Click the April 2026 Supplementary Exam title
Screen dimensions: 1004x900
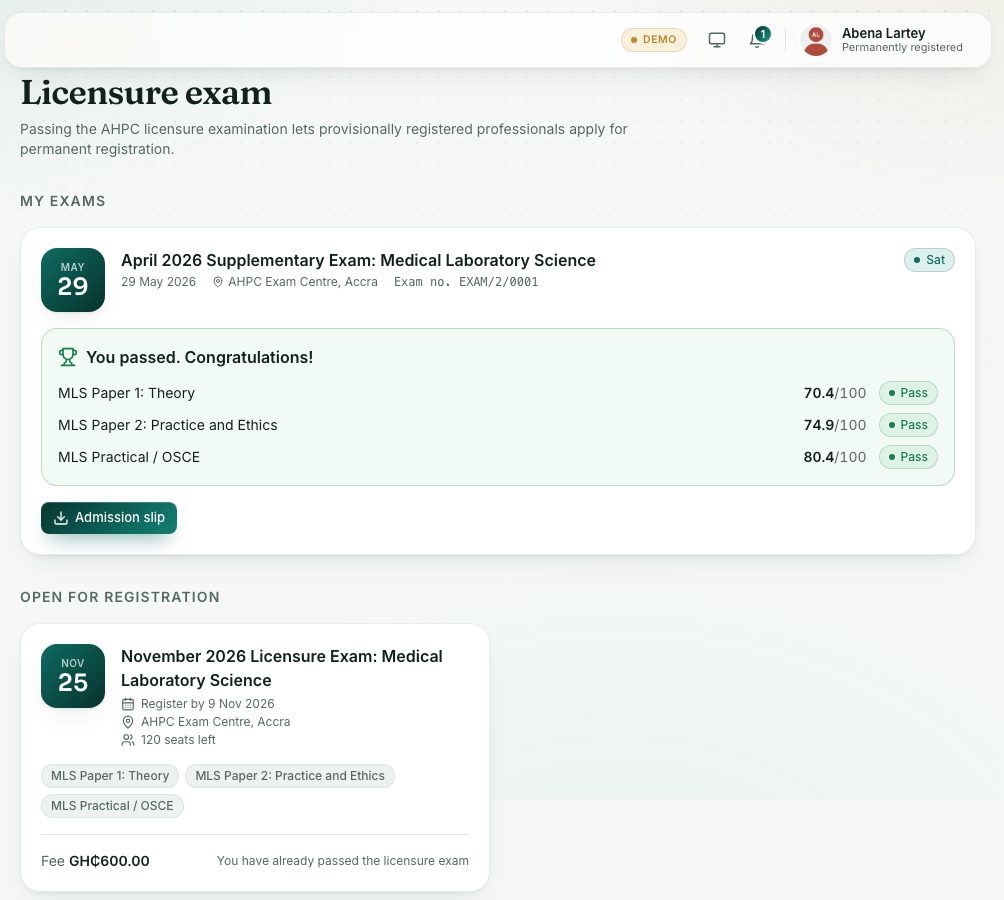(358, 261)
